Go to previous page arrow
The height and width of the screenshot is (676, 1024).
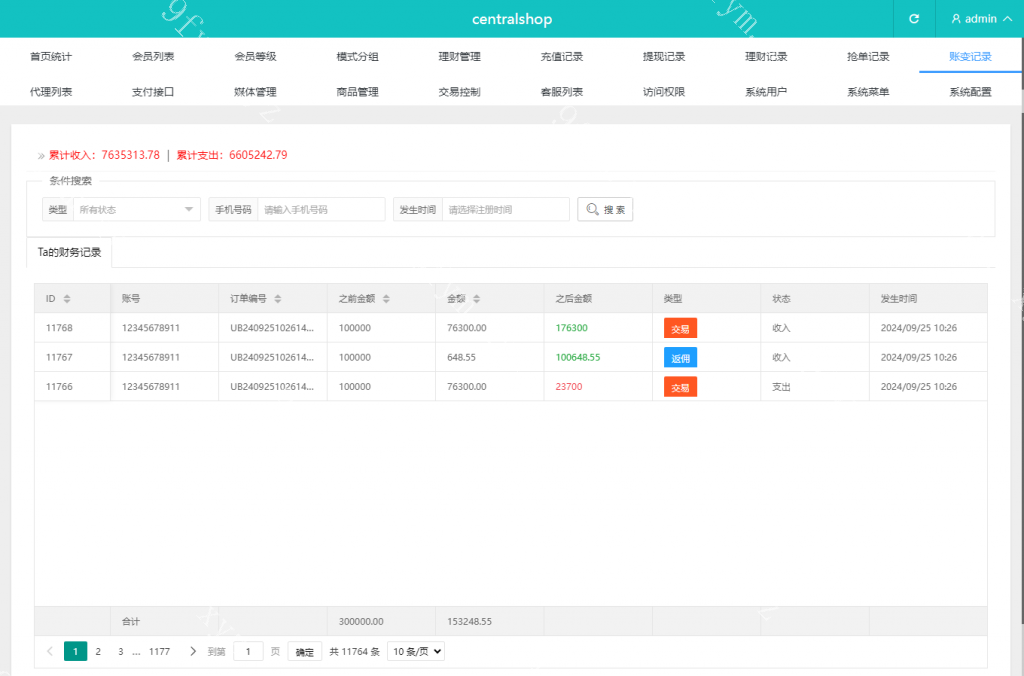[x=50, y=651]
